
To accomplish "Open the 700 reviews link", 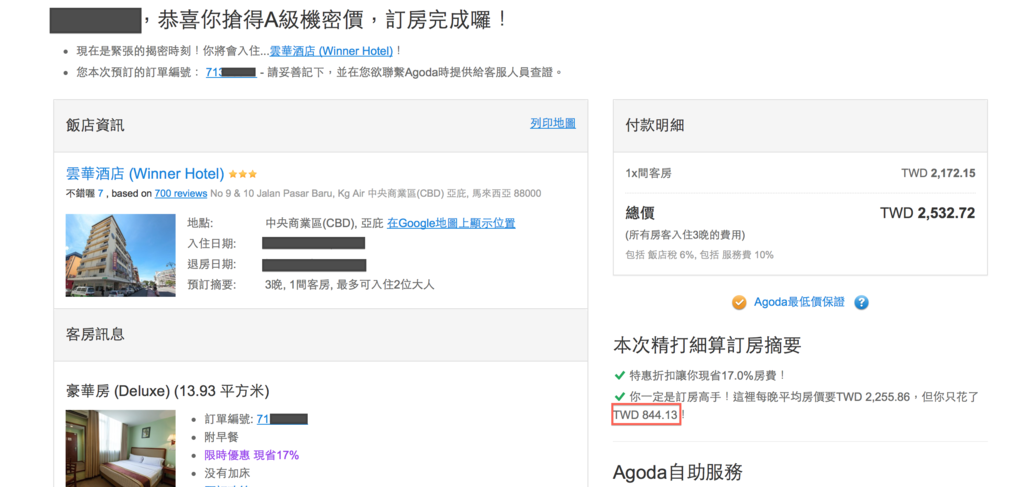I will point(180,193).
